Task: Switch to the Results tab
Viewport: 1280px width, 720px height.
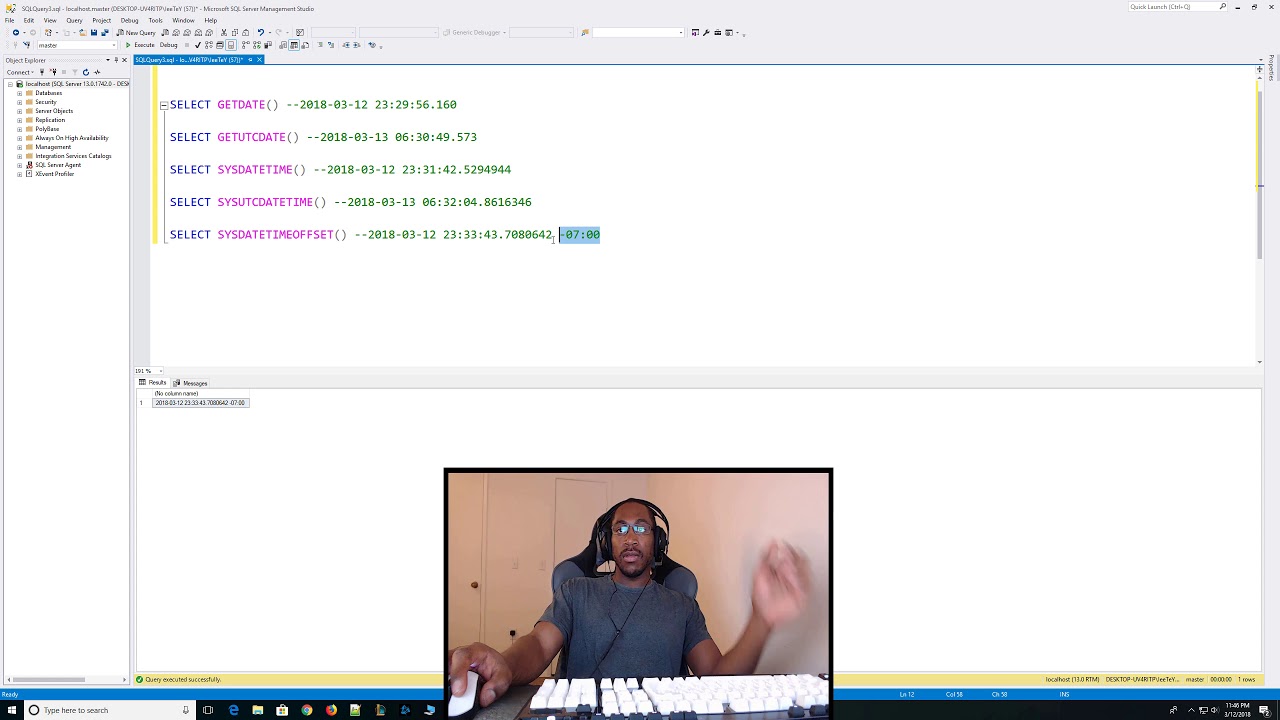Action: (x=153, y=383)
